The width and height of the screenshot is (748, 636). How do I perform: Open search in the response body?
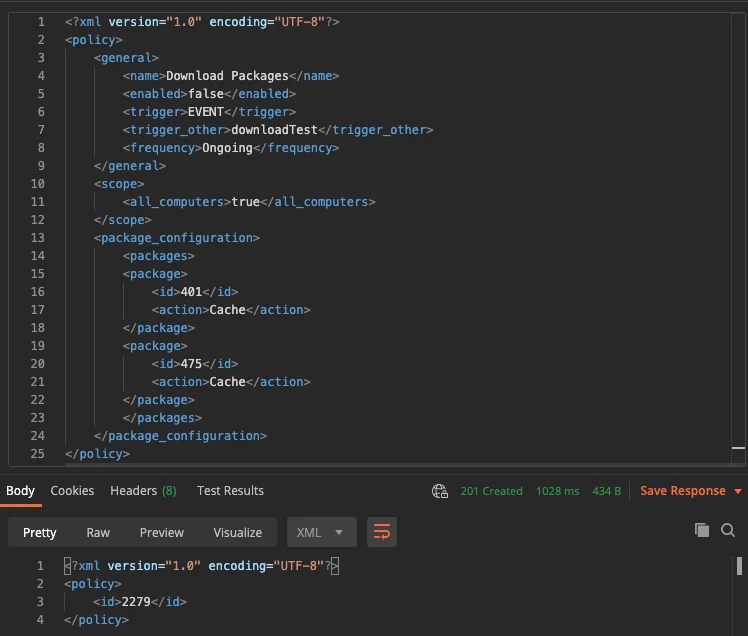tap(728, 530)
